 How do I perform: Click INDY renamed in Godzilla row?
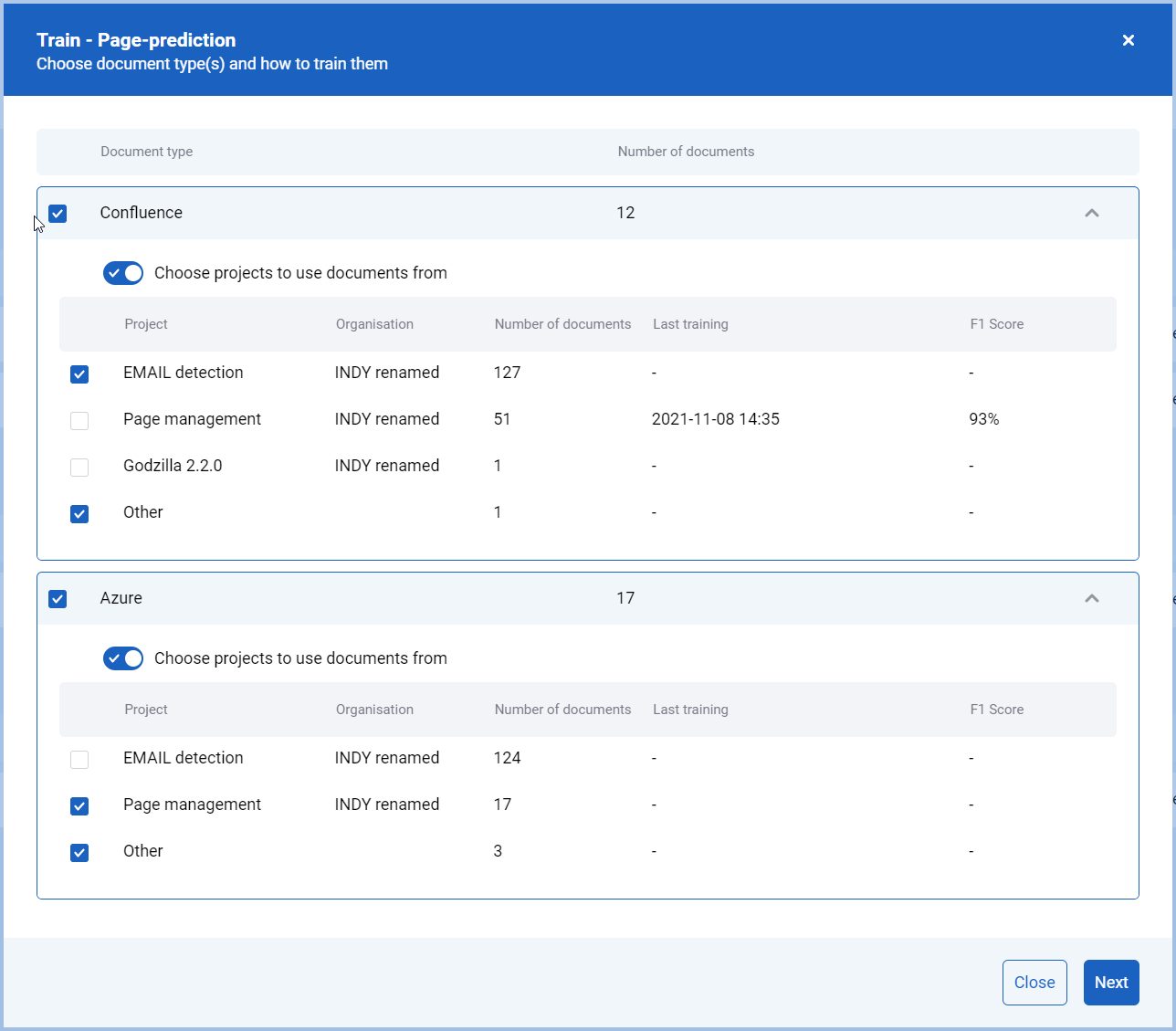(x=387, y=466)
